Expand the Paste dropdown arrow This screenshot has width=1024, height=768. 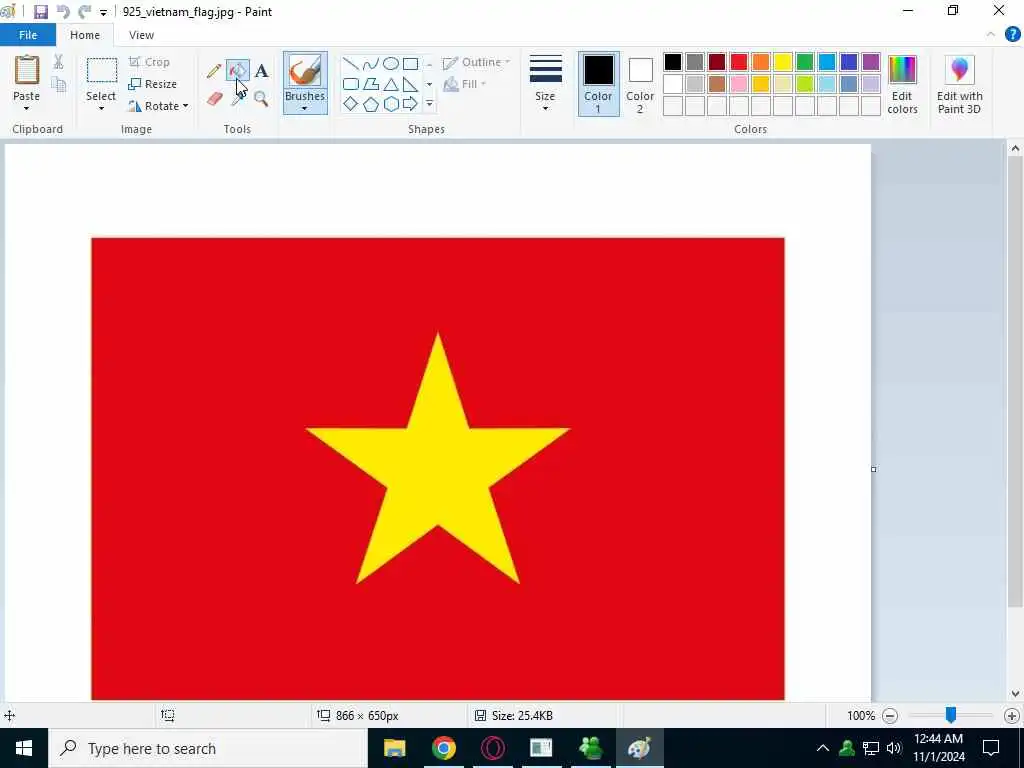[x=27, y=108]
